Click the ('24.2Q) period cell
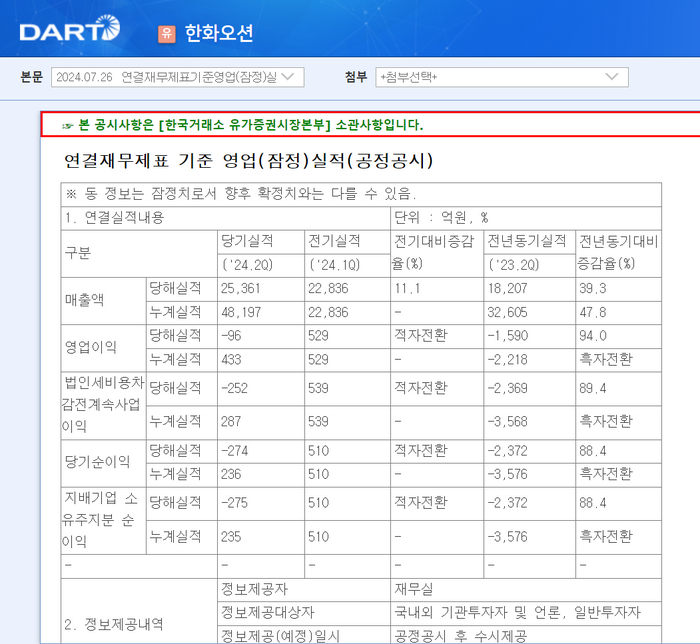The height and width of the screenshot is (644, 700). click(261, 266)
